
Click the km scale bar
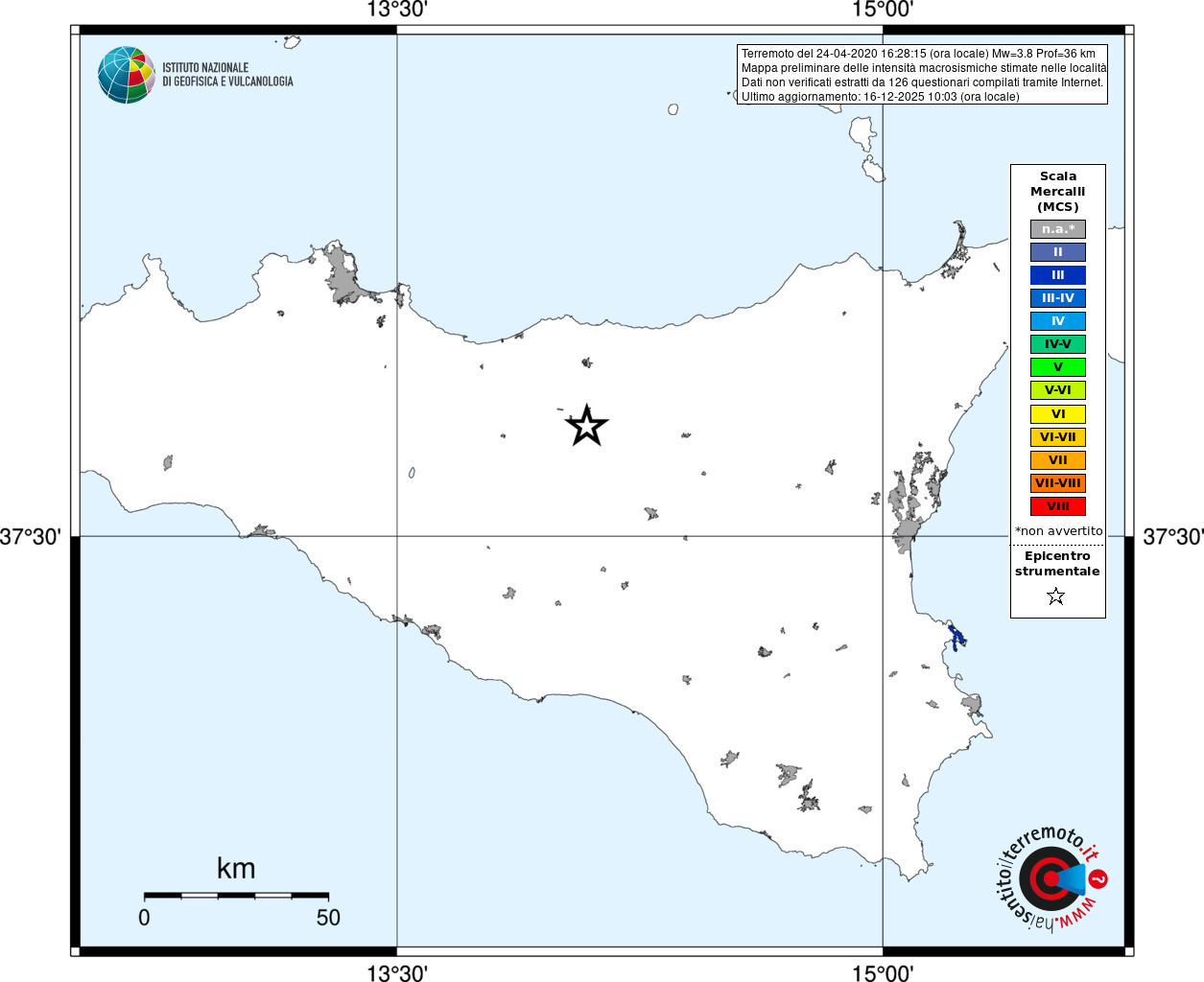point(236,896)
